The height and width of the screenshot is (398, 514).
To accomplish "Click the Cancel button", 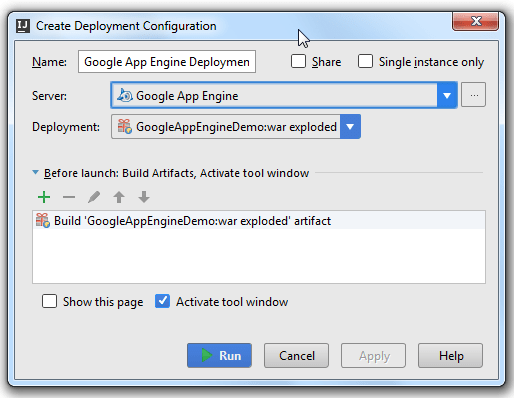I will (x=296, y=355).
